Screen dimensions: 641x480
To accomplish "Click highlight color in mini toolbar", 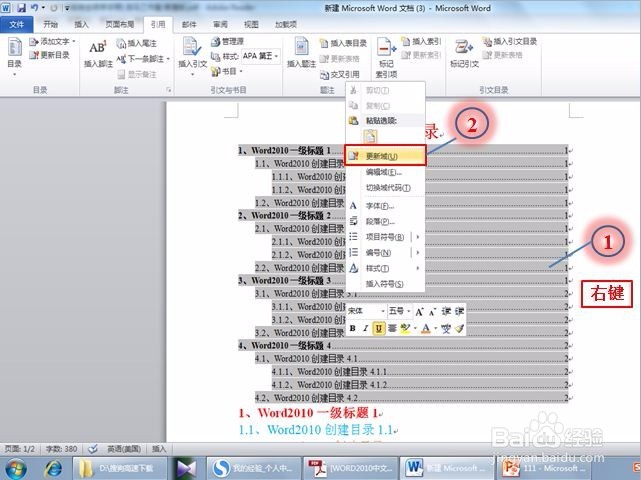I will [x=405, y=328].
